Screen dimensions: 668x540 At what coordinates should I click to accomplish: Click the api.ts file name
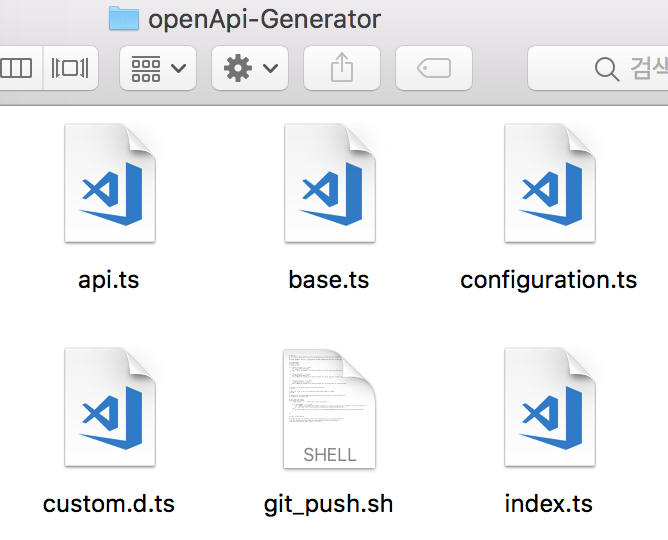click(109, 280)
